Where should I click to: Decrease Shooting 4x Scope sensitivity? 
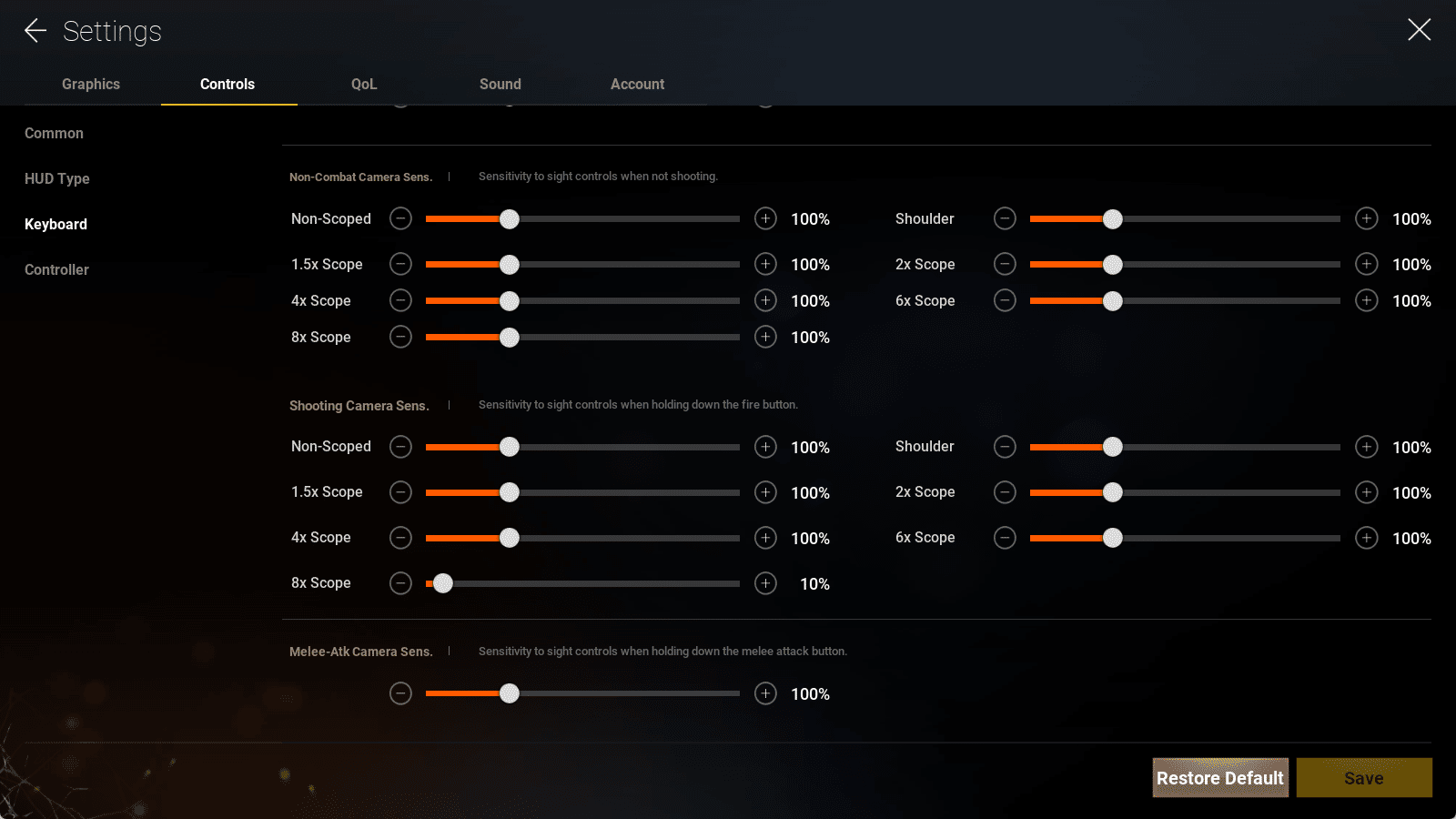tap(400, 538)
